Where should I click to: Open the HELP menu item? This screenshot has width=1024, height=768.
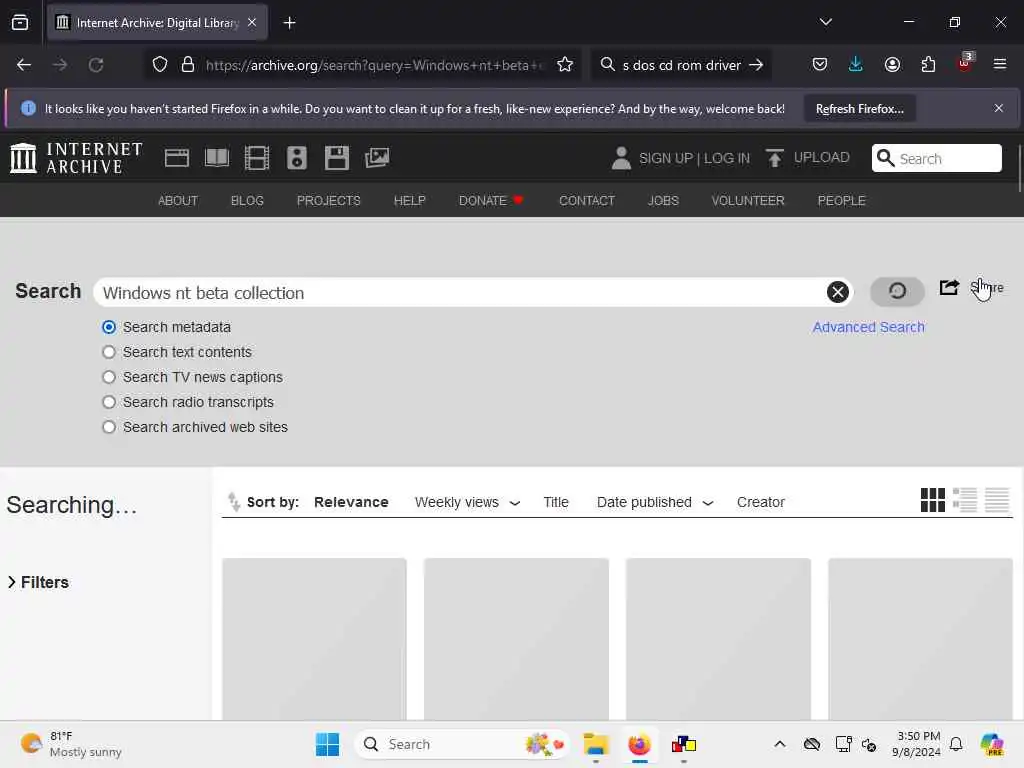coord(409,200)
